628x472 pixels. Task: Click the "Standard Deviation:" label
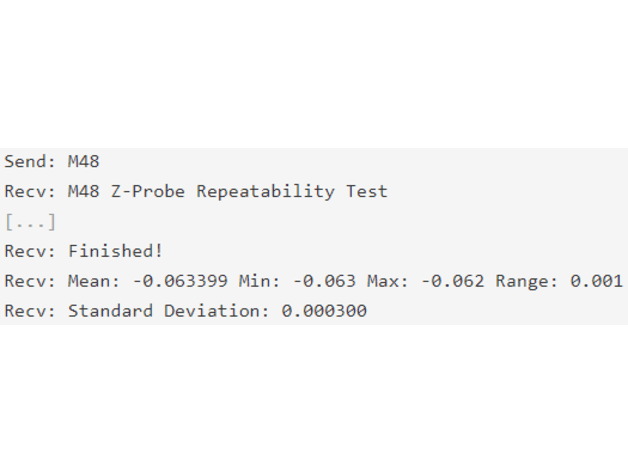[169, 311]
